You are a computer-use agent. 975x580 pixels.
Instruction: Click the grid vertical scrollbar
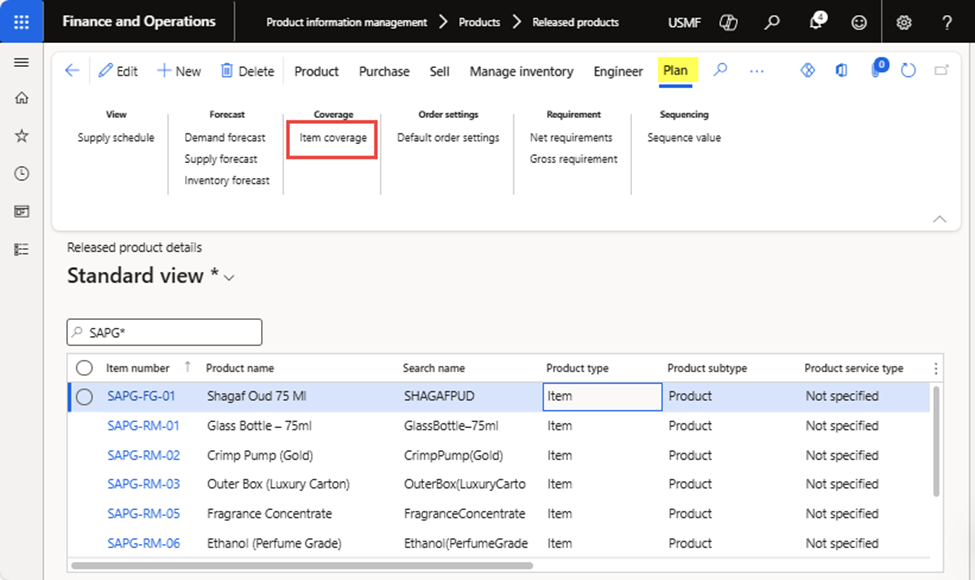click(936, 441)
